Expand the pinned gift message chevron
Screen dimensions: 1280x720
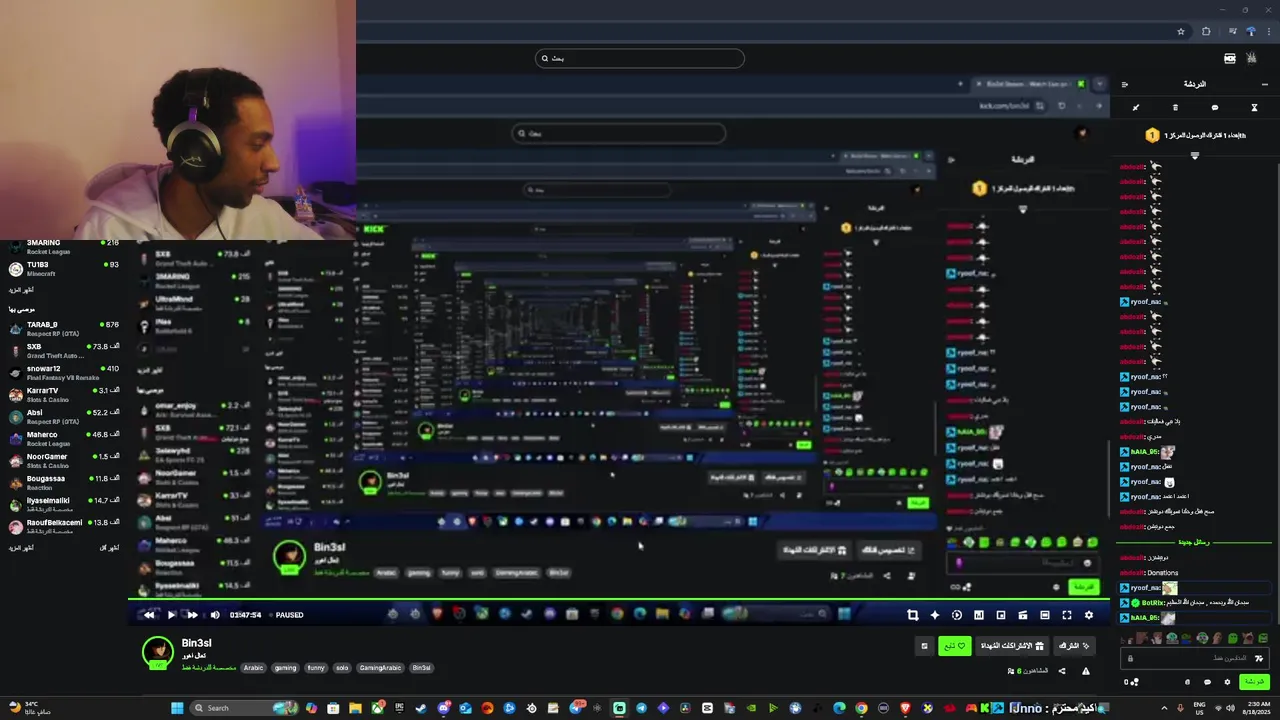(x=1195, y=156)
